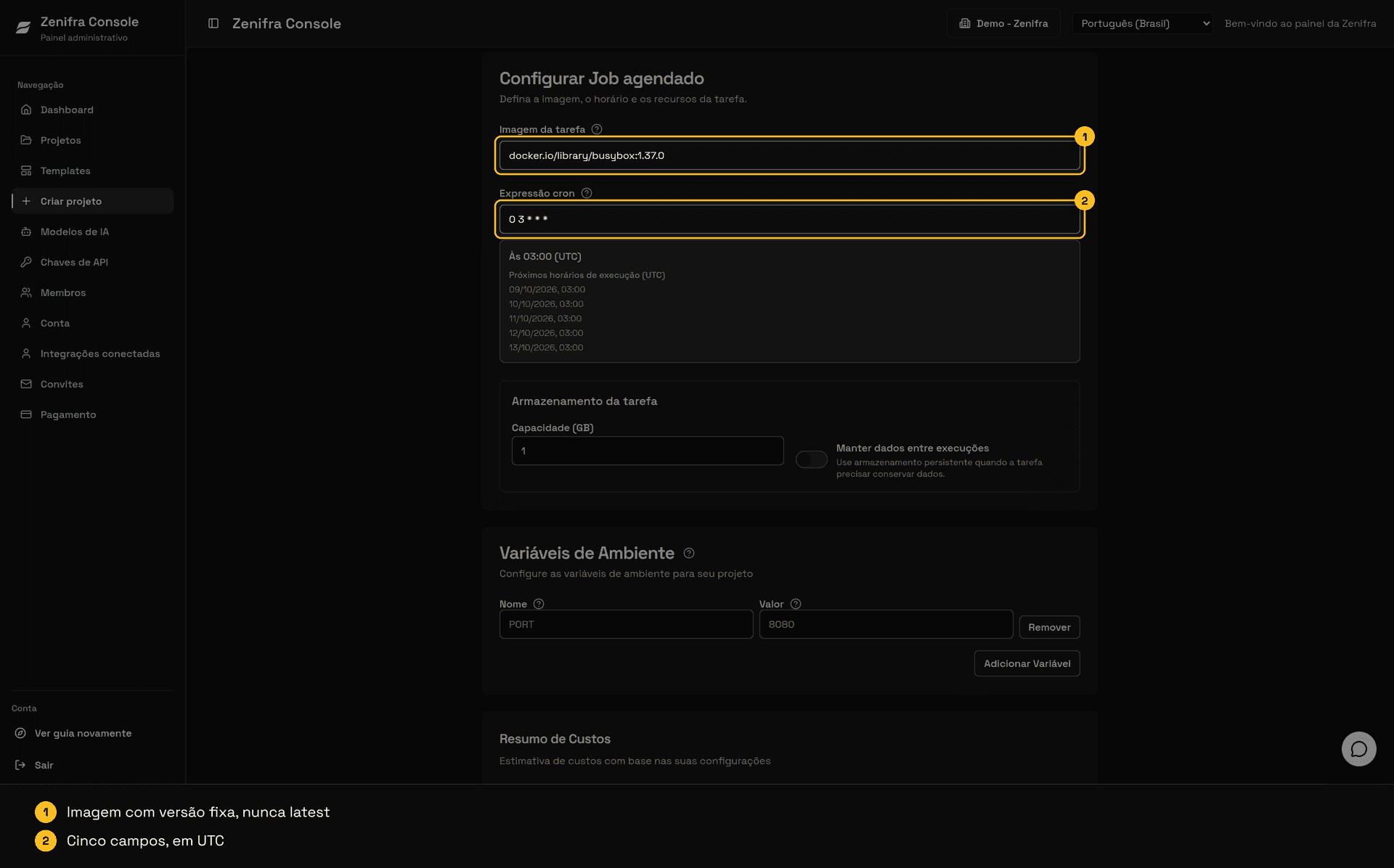Image resolution: width=1394 pixels, height=868 pixels.
Task: Click Sair to log out
Action: point(44,765)
